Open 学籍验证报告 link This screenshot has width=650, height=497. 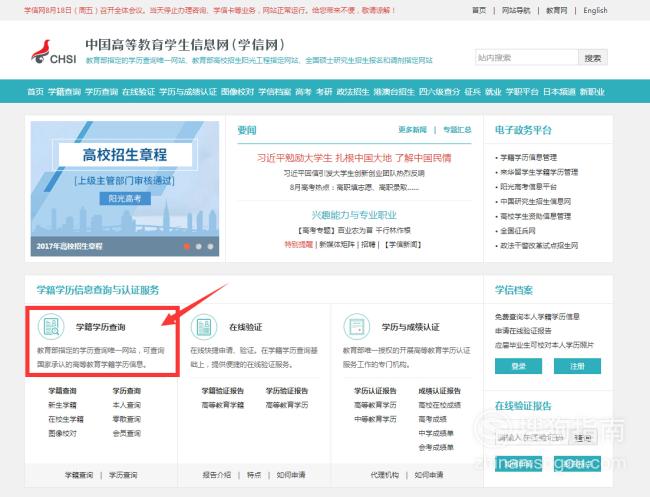(x=223, y=390)
